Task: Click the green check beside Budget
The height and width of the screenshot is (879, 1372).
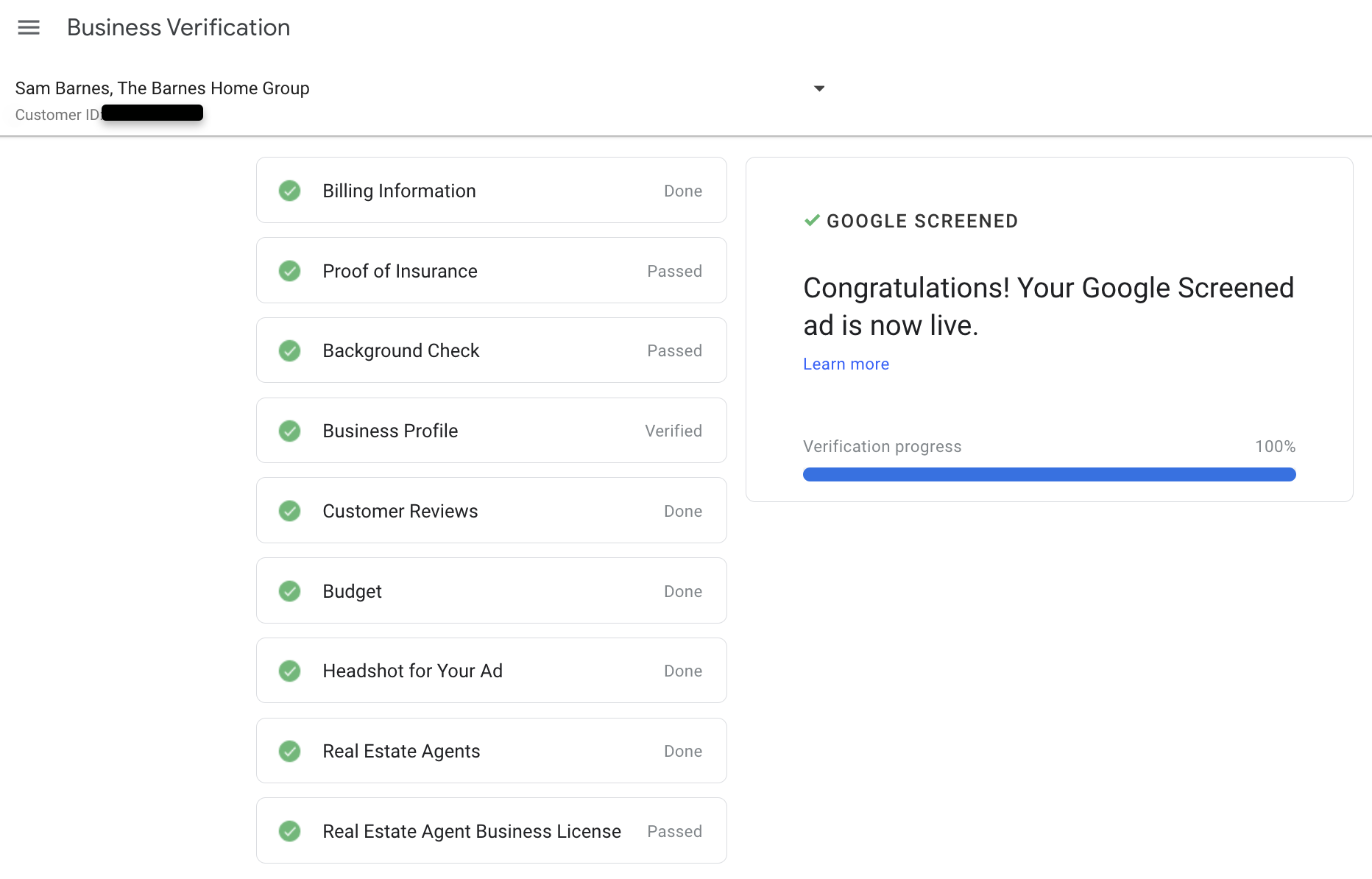Action: coord(290,590)
